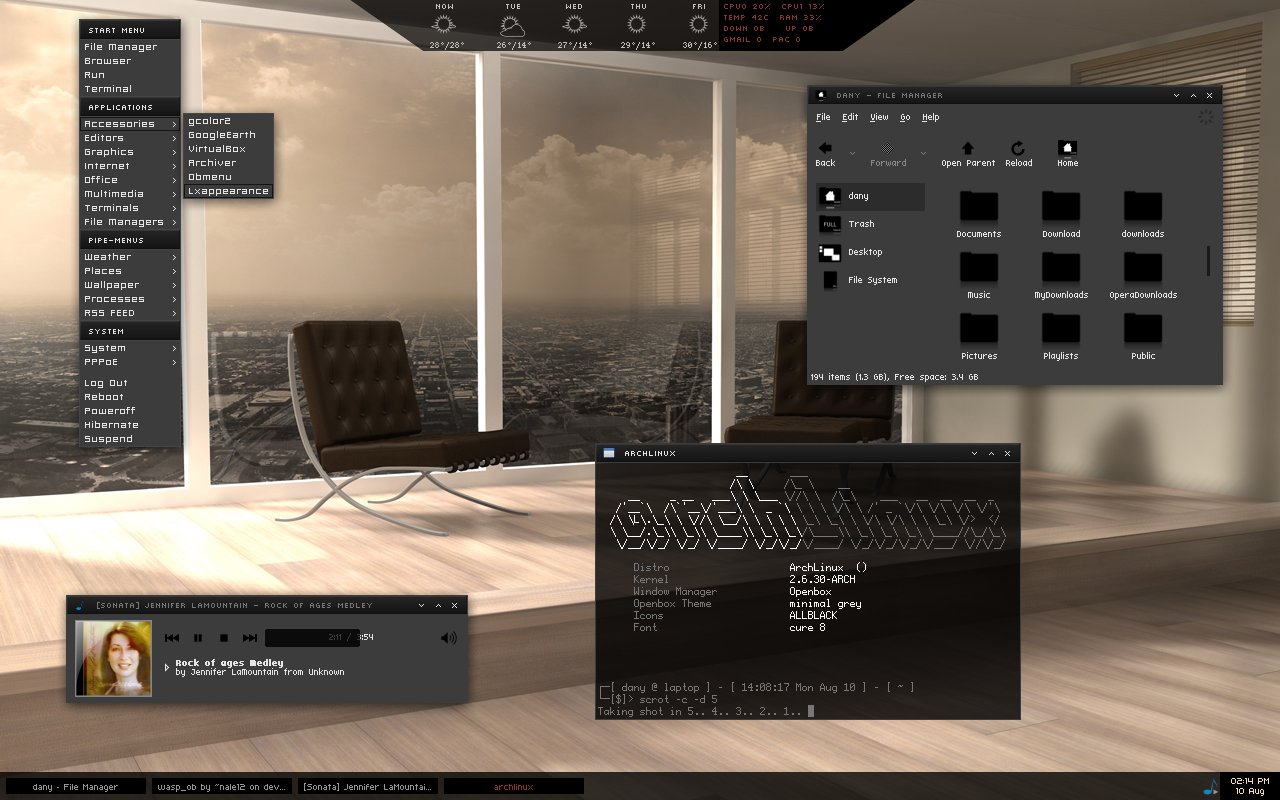Switch to Sonata taskbar button

(x=368, y=787)
